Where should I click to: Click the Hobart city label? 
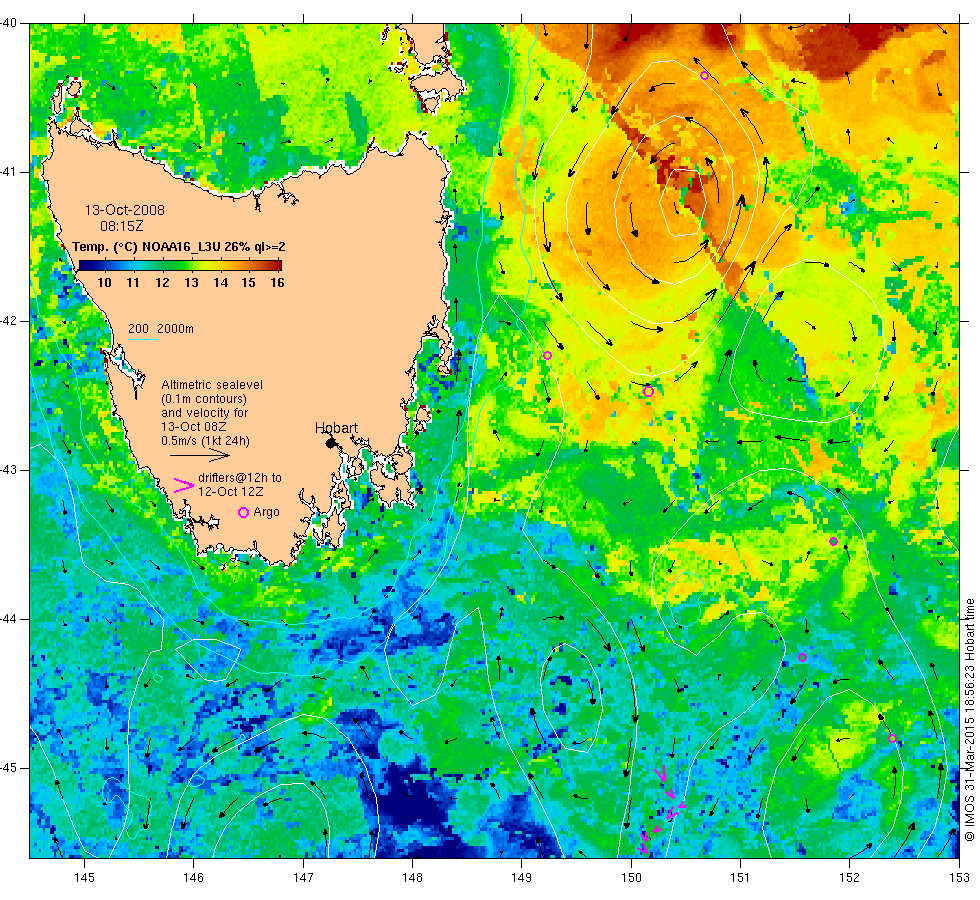pyautogui.click(x=336, y=428)
